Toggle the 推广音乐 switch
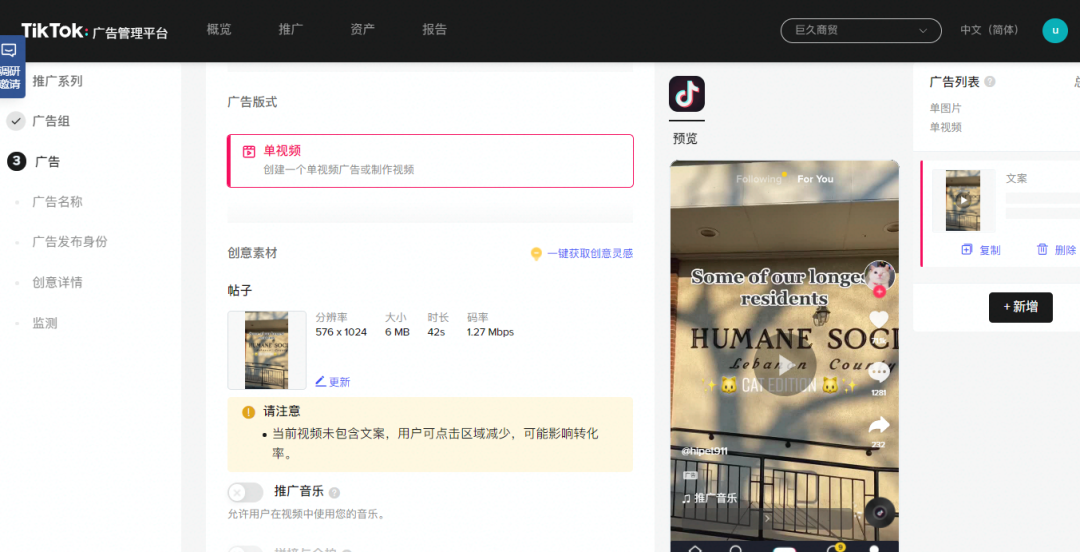Image resolution: width=1080 pixels, height=552 pixels. (246, 492)
